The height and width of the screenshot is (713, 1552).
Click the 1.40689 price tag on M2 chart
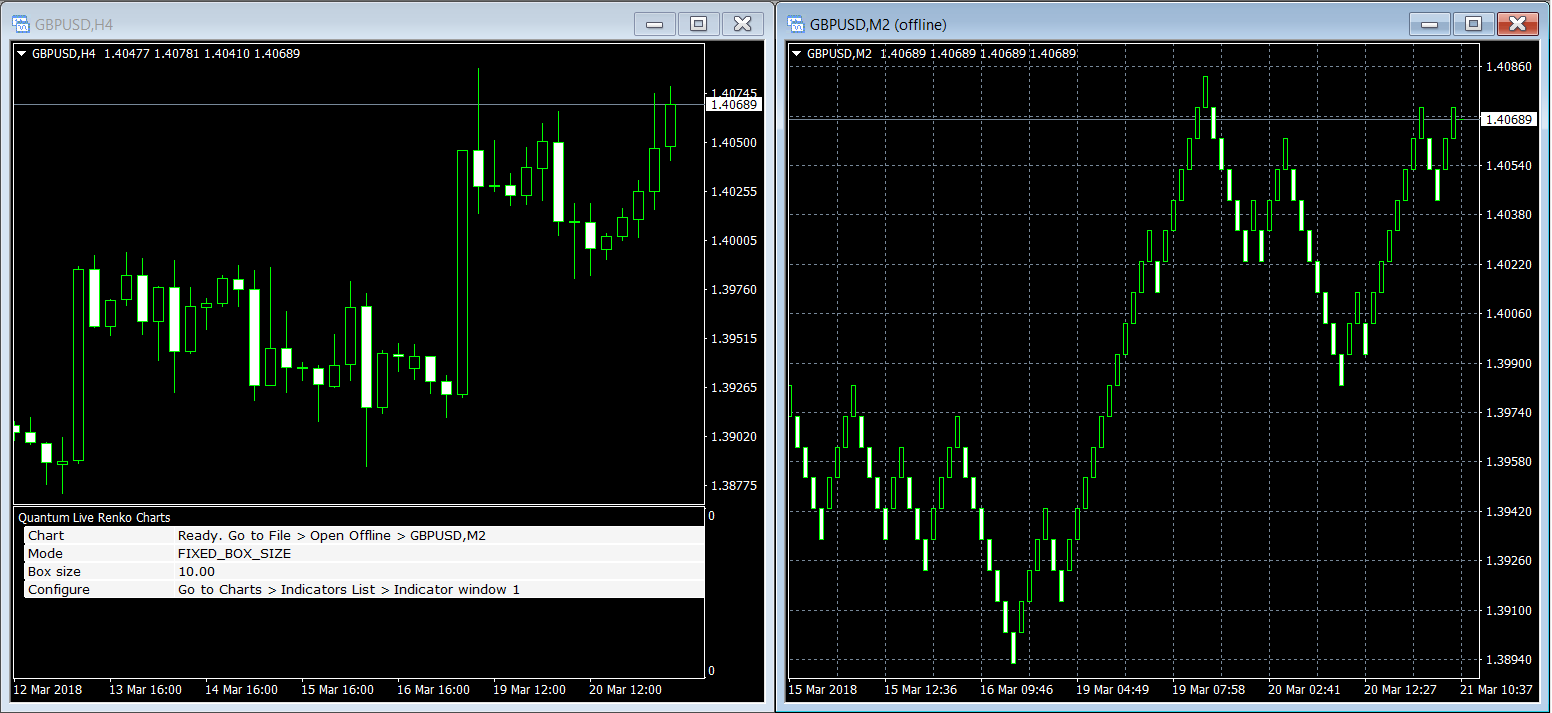tap(1508, 120)
